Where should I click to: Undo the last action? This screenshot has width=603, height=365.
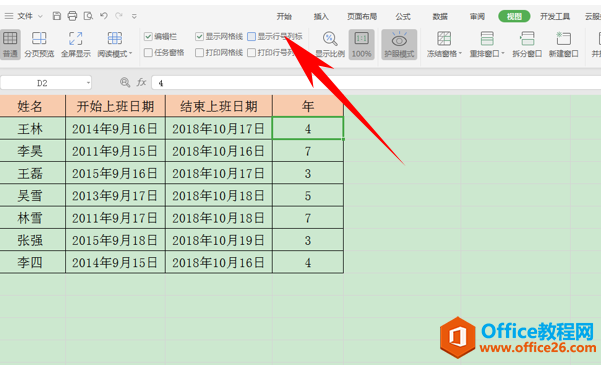(104, 16)
